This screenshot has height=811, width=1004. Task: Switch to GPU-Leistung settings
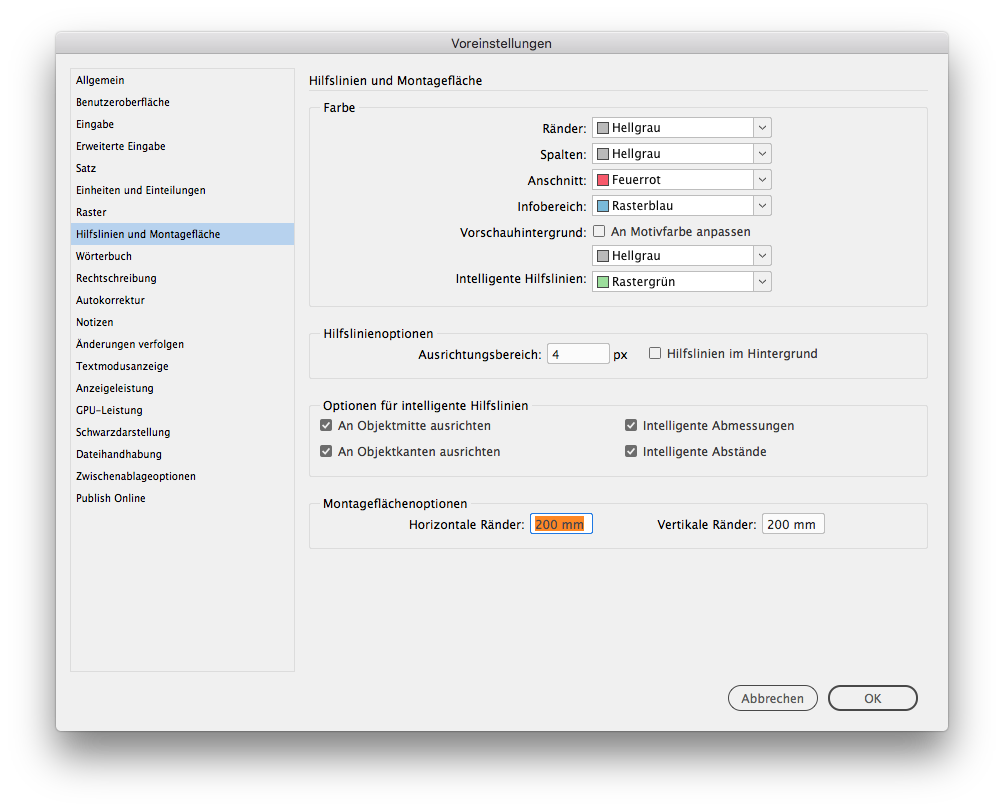pos(109,410)
